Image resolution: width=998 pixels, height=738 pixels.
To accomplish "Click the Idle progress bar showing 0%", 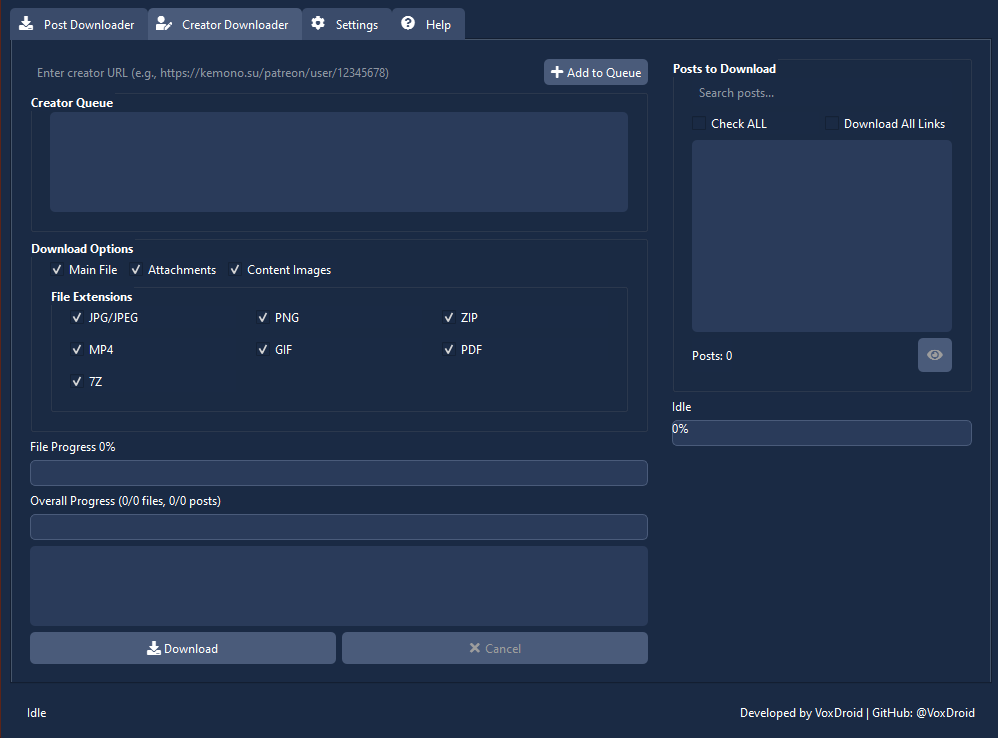I will pyautogui.click(x=821, y=432).
